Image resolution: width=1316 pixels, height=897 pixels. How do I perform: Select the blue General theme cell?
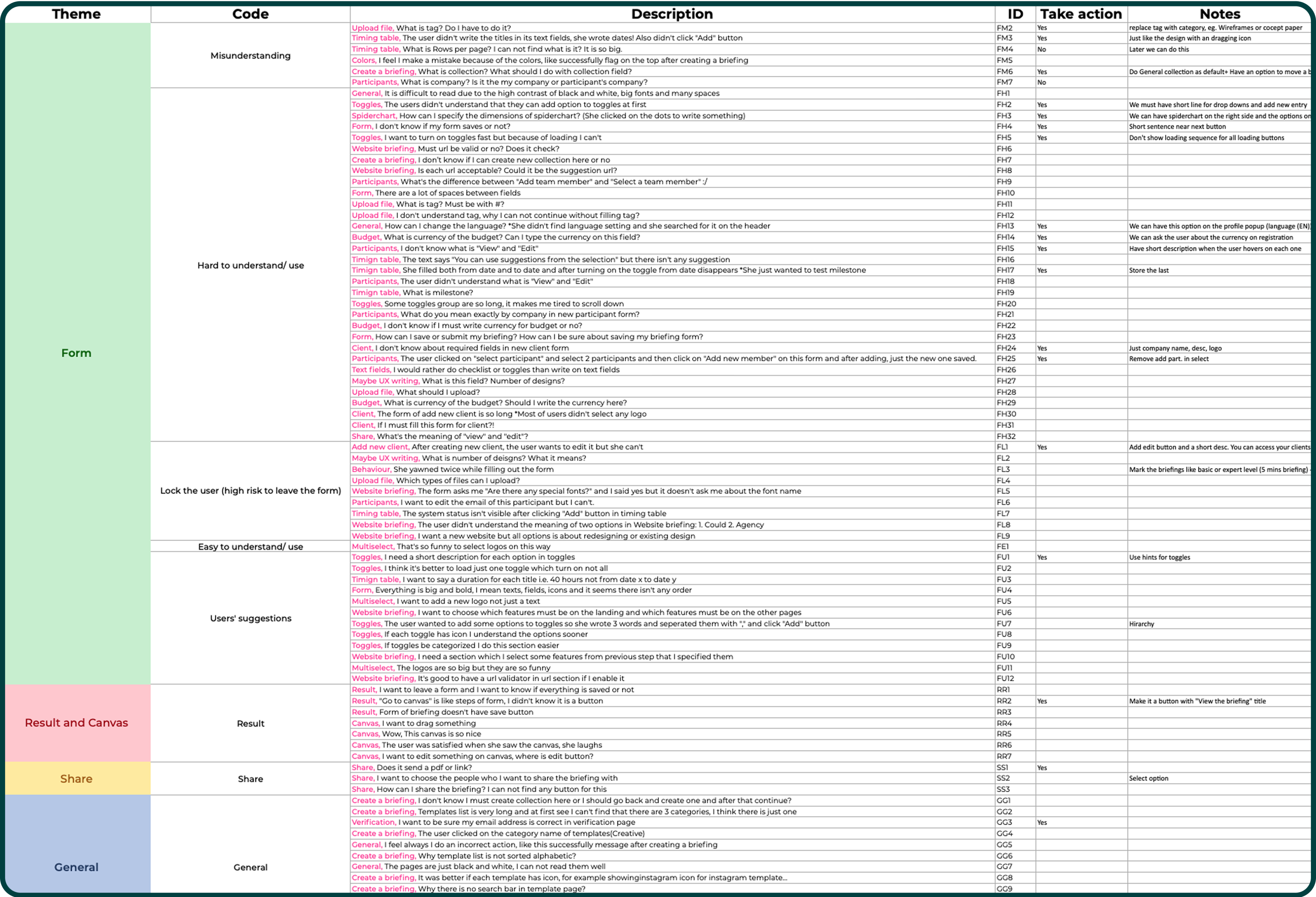click(76, 867)
